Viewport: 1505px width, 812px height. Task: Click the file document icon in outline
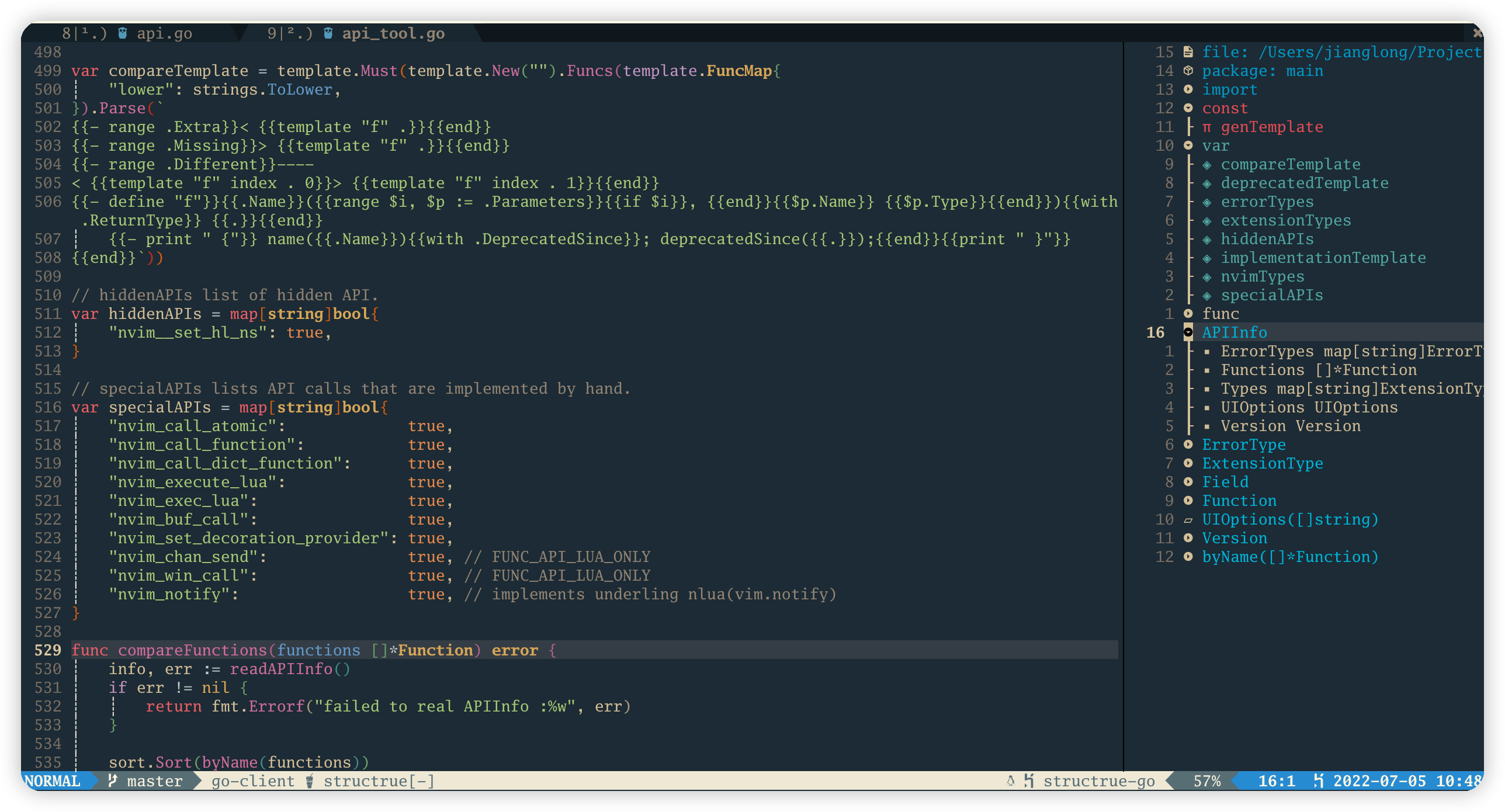click(1188, 52)
